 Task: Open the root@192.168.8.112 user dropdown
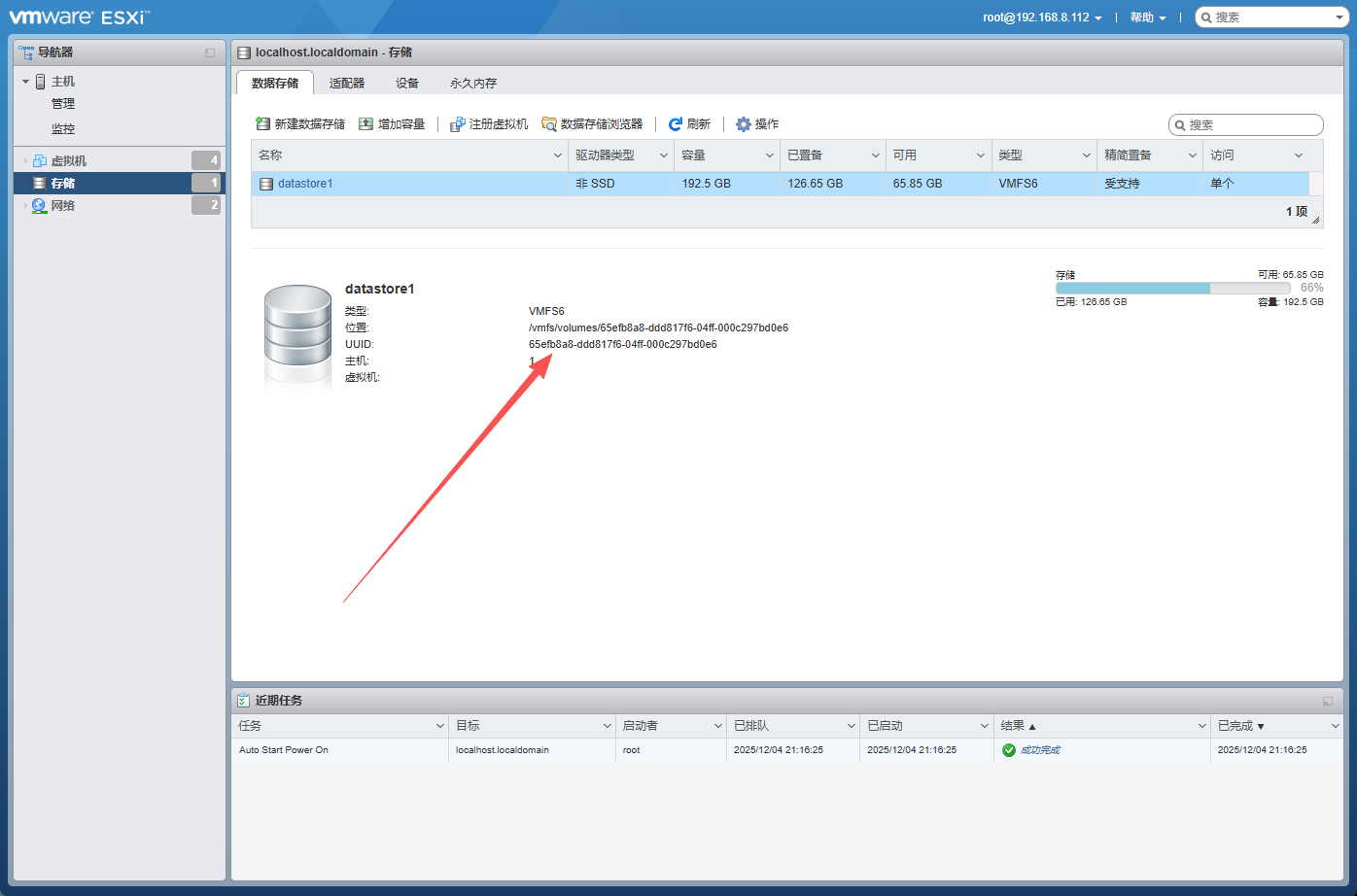(1042, 17)
